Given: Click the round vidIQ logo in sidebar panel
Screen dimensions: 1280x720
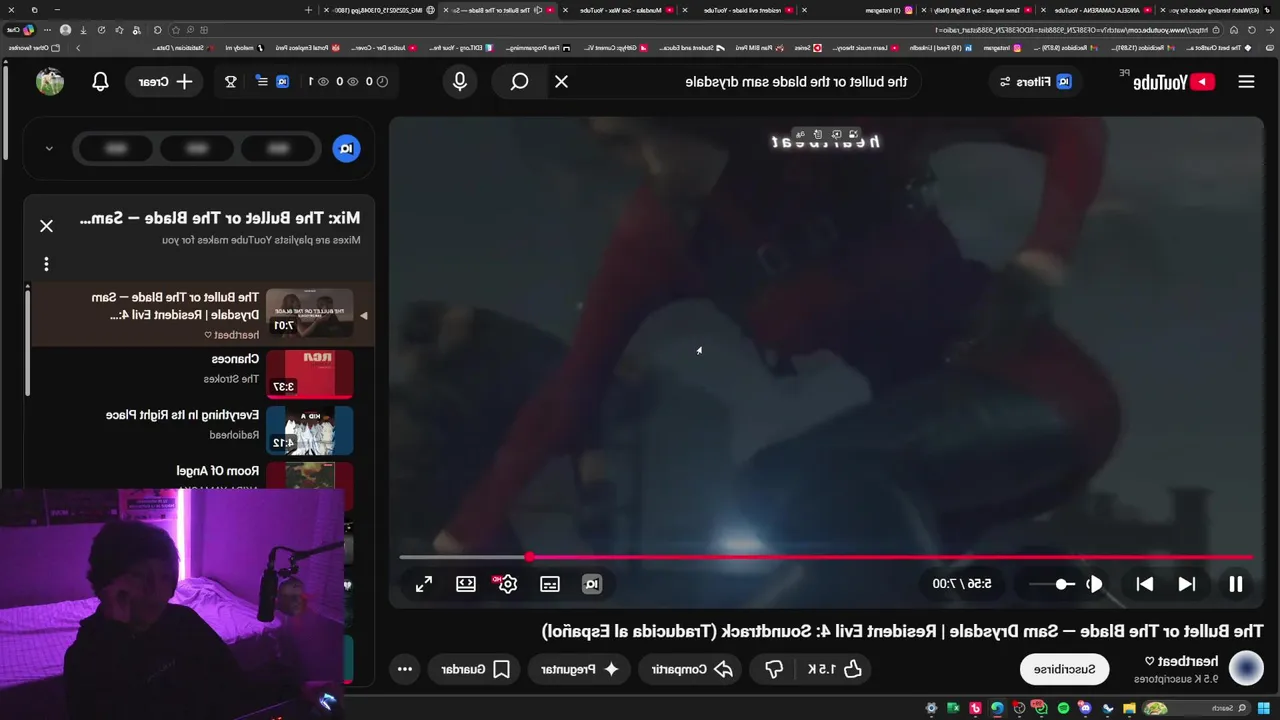Looking at the screenshot, I should click(346, 148).
